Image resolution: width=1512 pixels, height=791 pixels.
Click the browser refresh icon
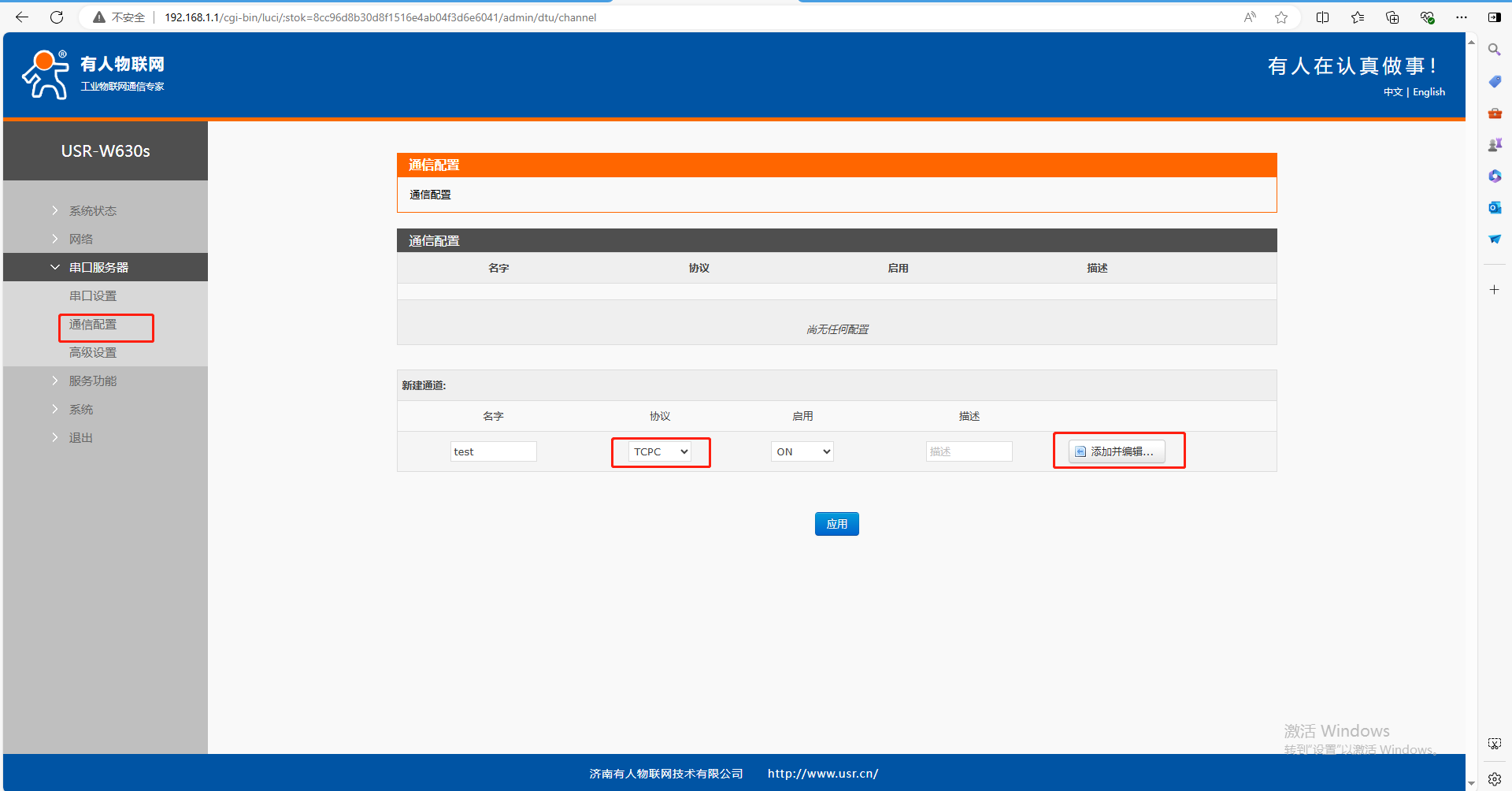(x=57, y=17)
